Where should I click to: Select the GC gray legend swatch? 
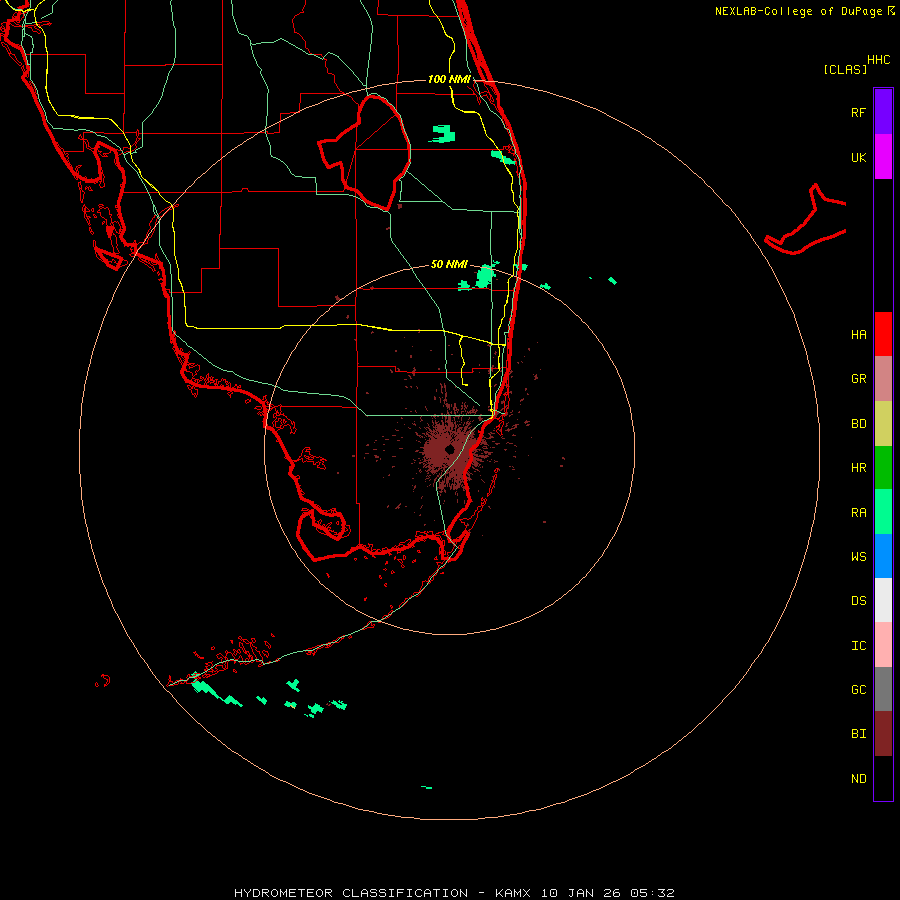[x=883, y=689]
